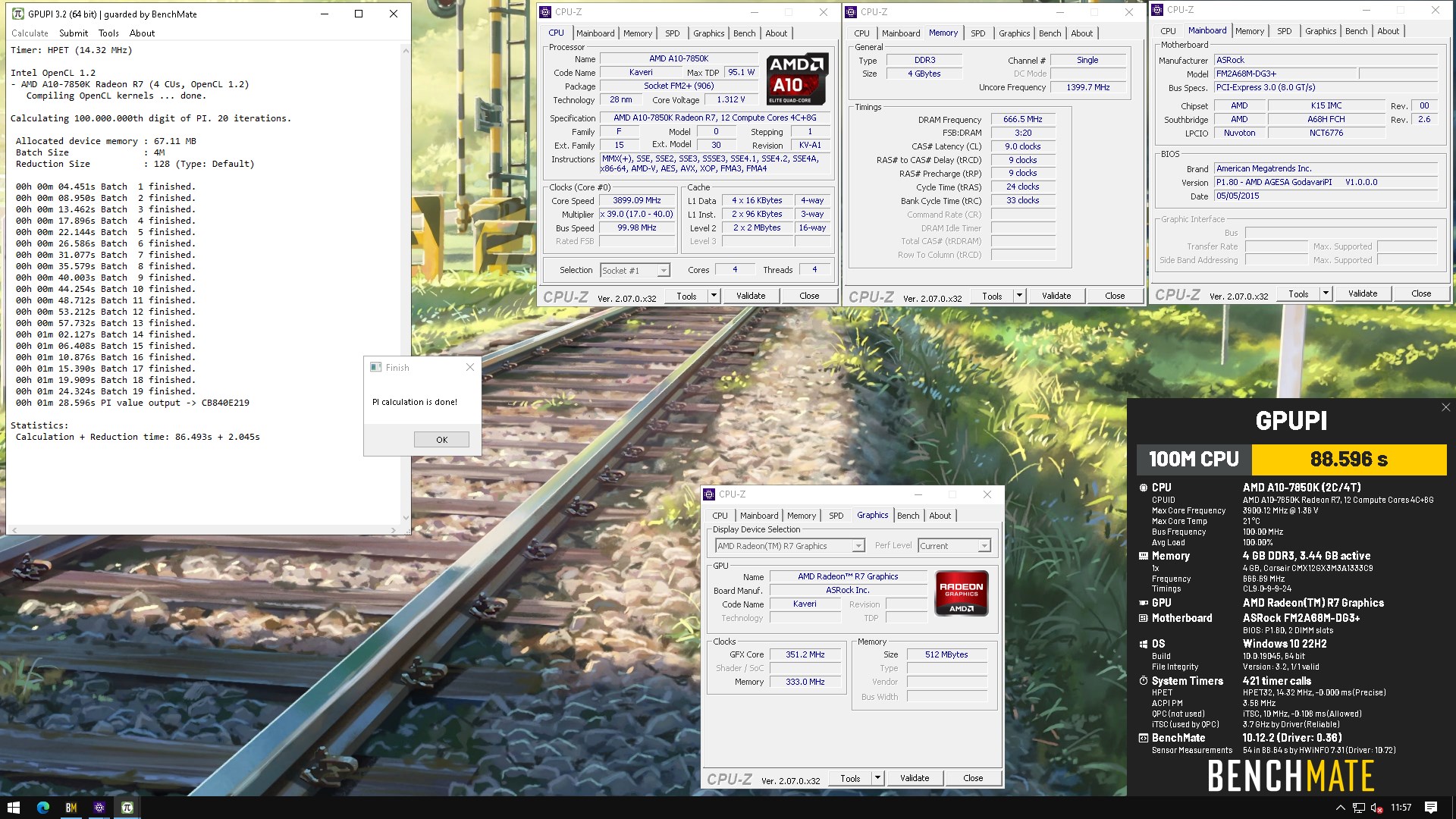Click Close button in CPU-Z Graphics window
Screen dimensions: 1456x819
973,778
